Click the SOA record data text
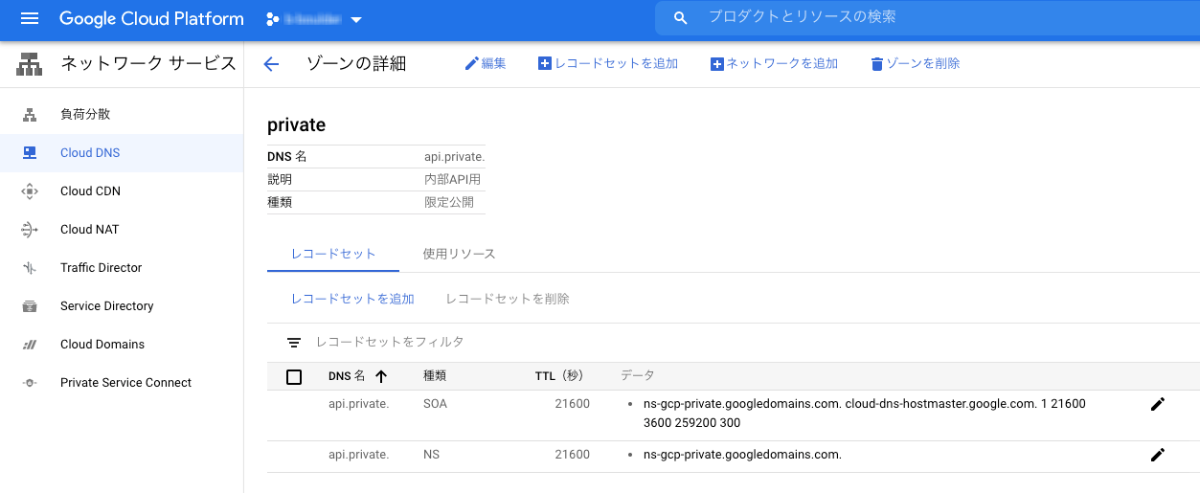Image resolution: width=1200 pixels, height=493 pixels. coord(865,413)
